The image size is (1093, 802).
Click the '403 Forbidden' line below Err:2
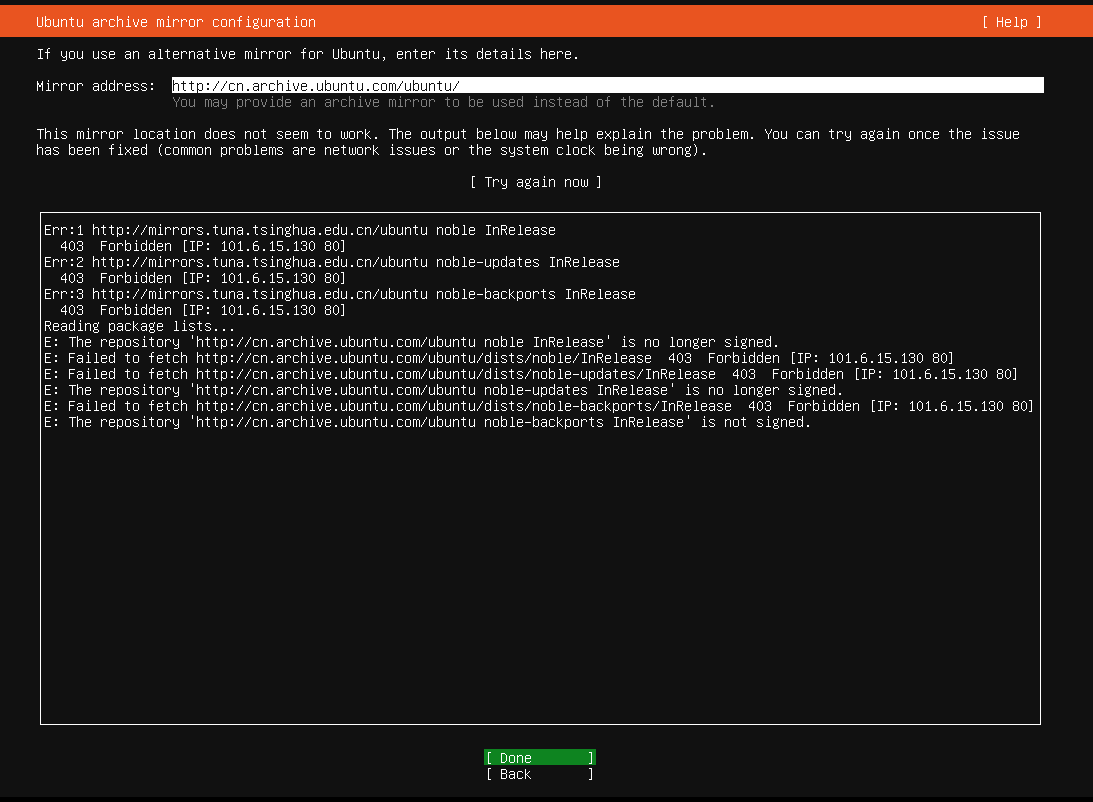pos(203,278)
